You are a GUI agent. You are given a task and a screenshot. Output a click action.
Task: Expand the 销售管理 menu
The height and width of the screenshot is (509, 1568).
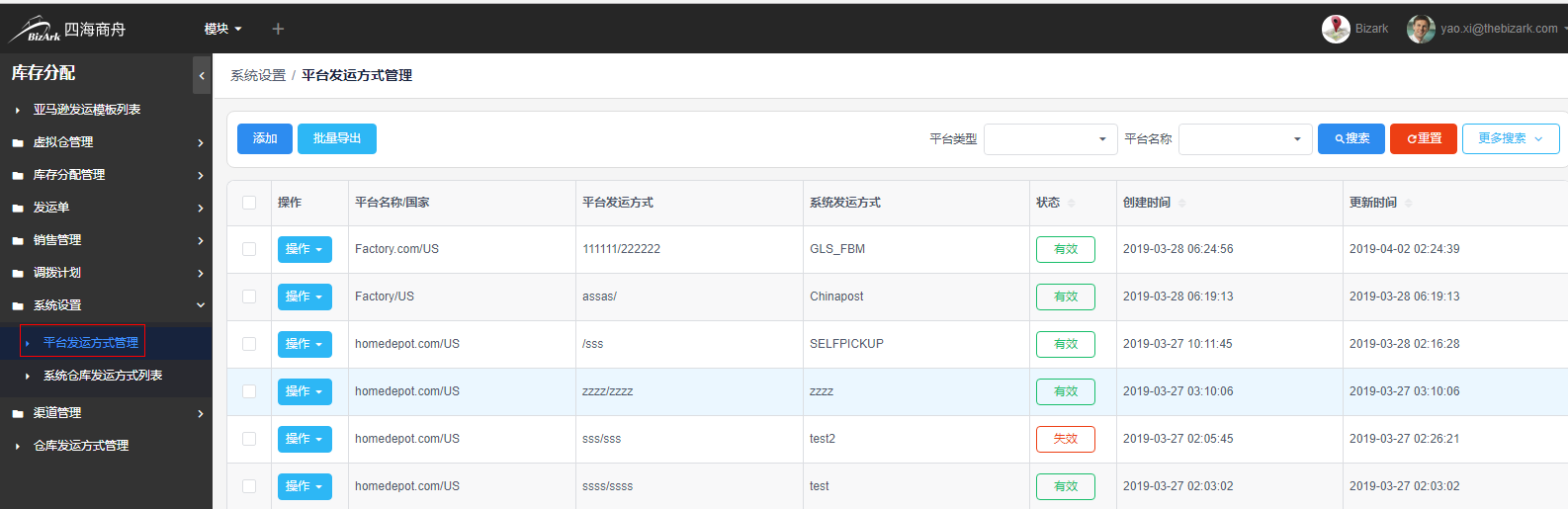106,240
